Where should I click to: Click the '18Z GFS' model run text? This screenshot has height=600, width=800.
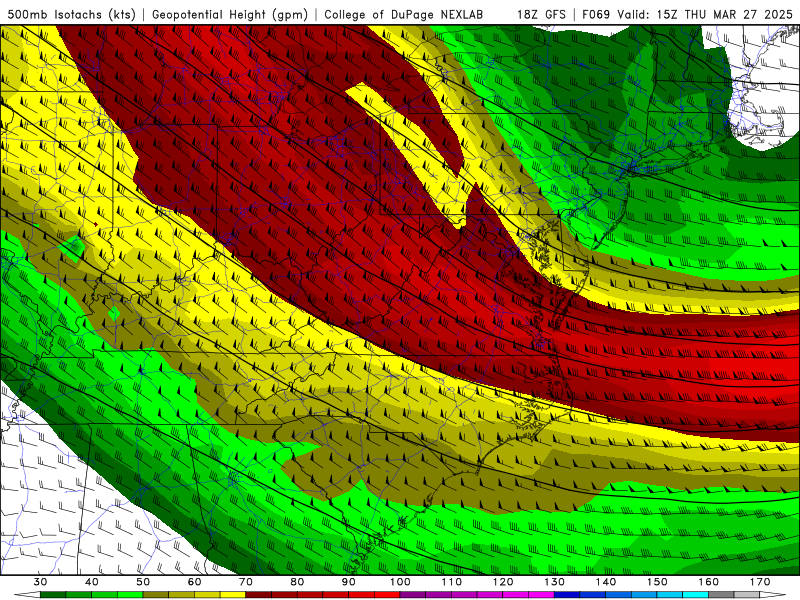tap(541, 14)
